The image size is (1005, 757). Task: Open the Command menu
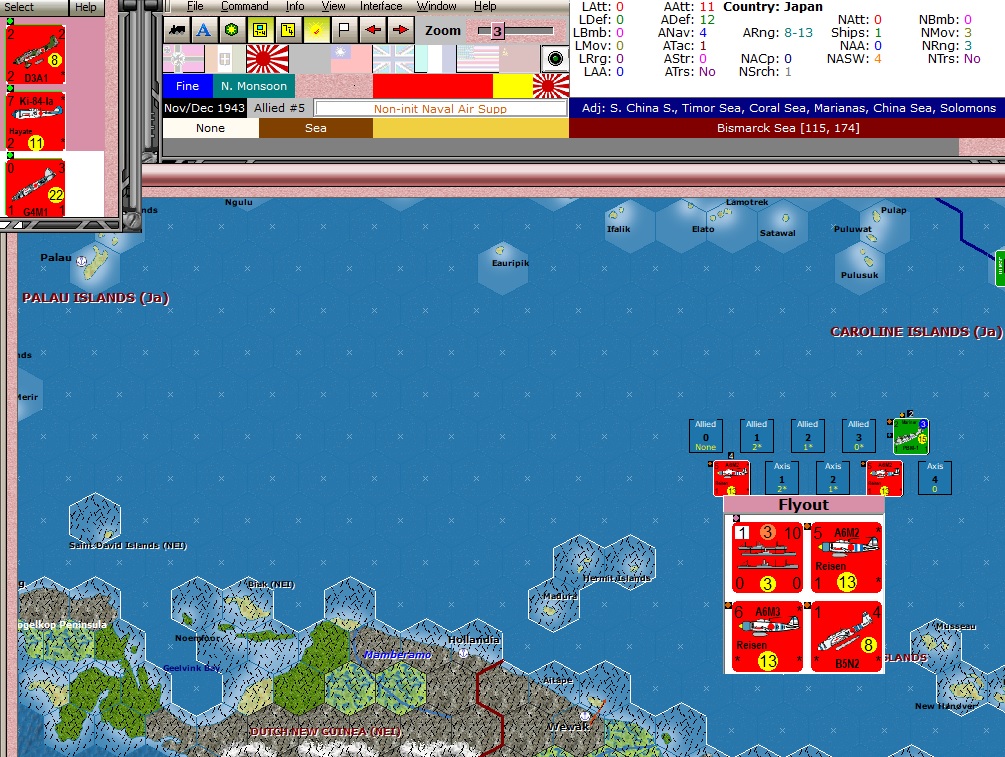click(244, 6)
